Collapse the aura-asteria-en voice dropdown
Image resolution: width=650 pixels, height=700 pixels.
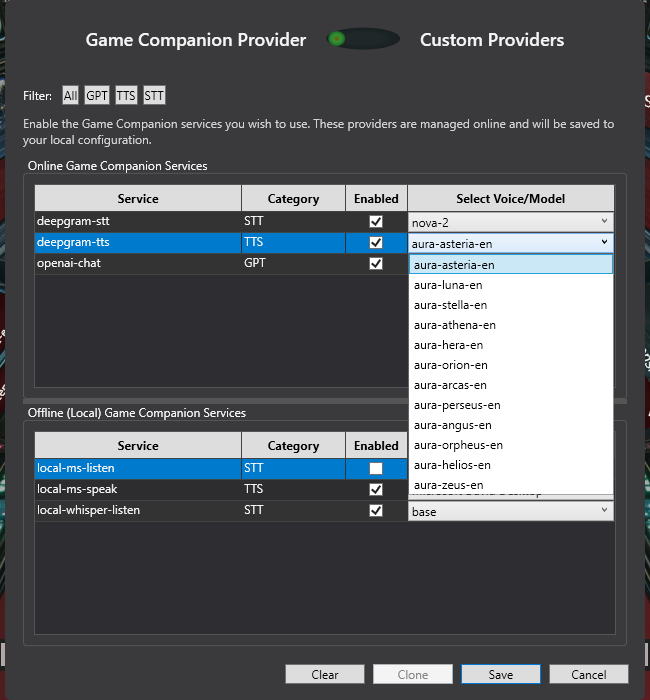point(604,242)
